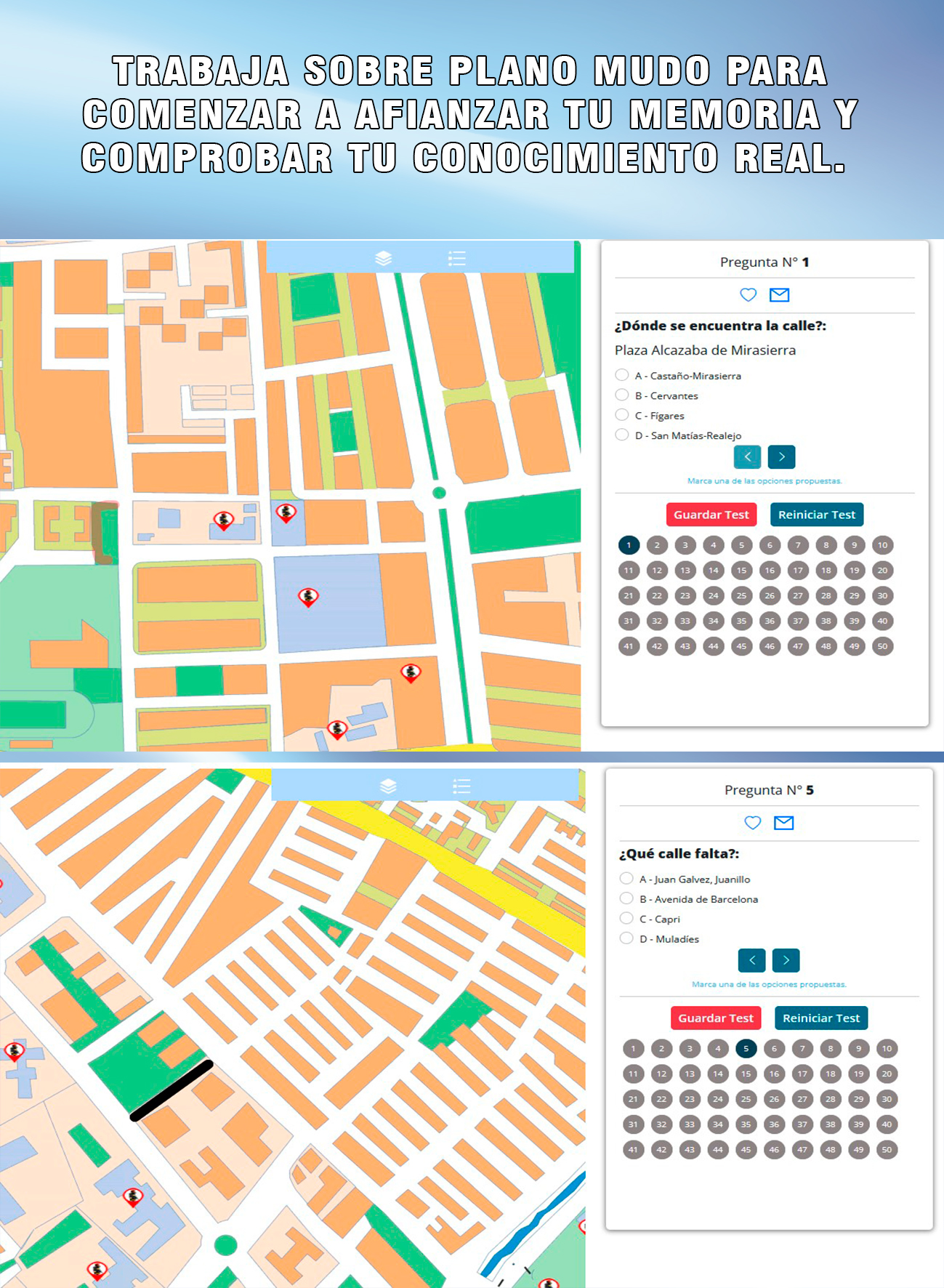Go to next question in Pregunta 1 panel
The width and height of the screenshot is (944, 1288).
781,456
